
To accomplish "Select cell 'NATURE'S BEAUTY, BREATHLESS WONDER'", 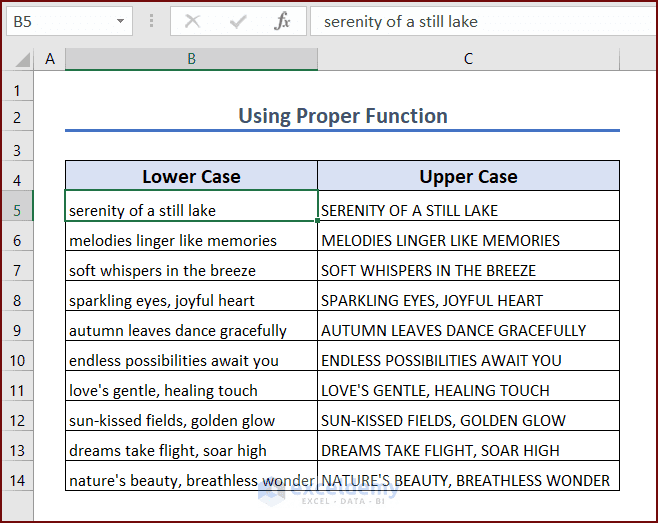I will [468, 476].
